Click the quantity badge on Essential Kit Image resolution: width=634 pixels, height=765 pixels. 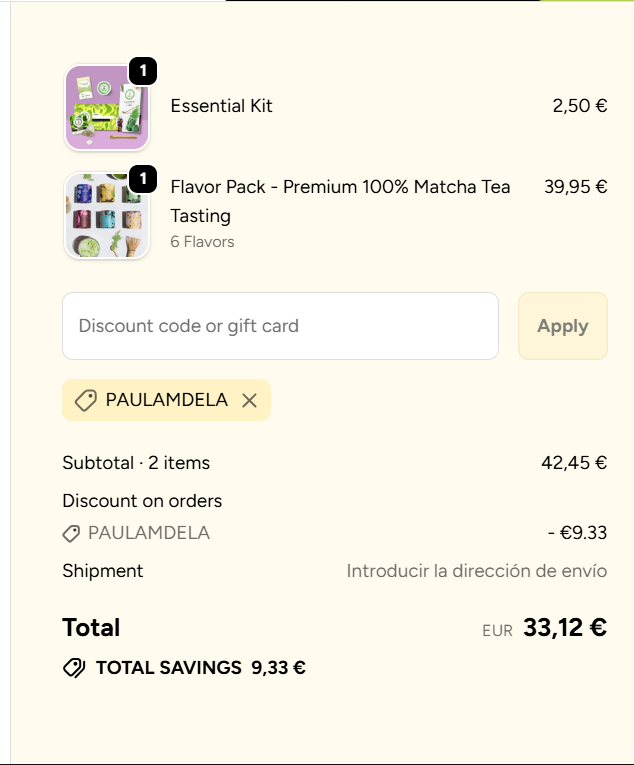click(143, 70)
